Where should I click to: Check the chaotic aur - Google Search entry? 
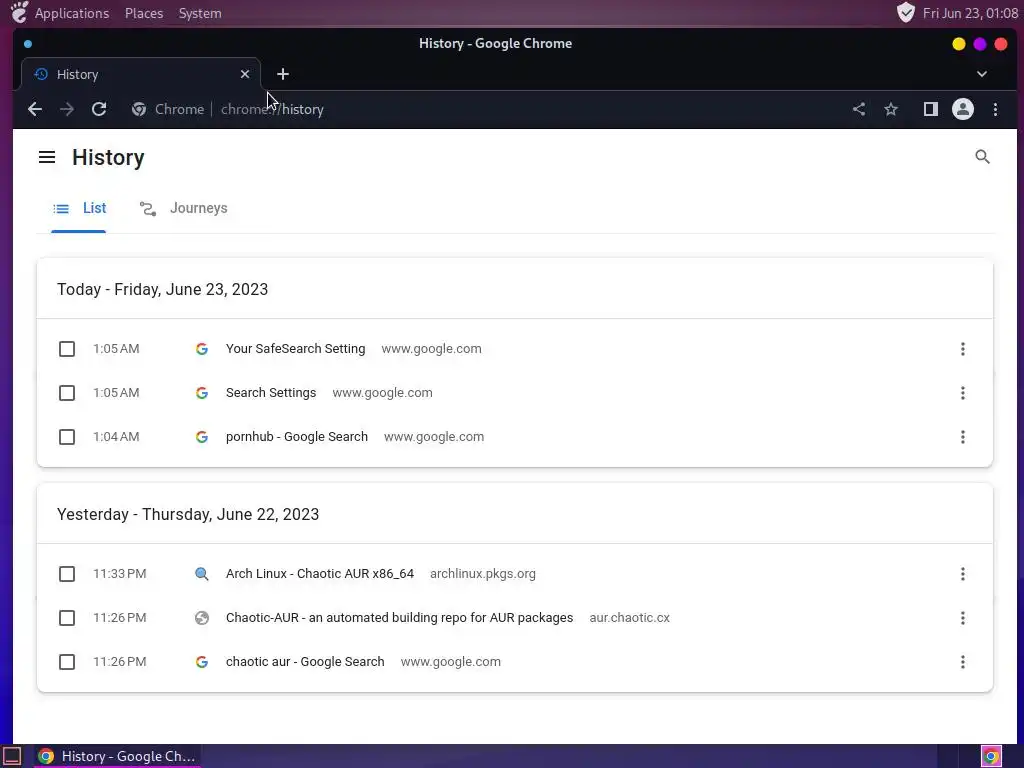pyautogui.click(x=67, y=662)
